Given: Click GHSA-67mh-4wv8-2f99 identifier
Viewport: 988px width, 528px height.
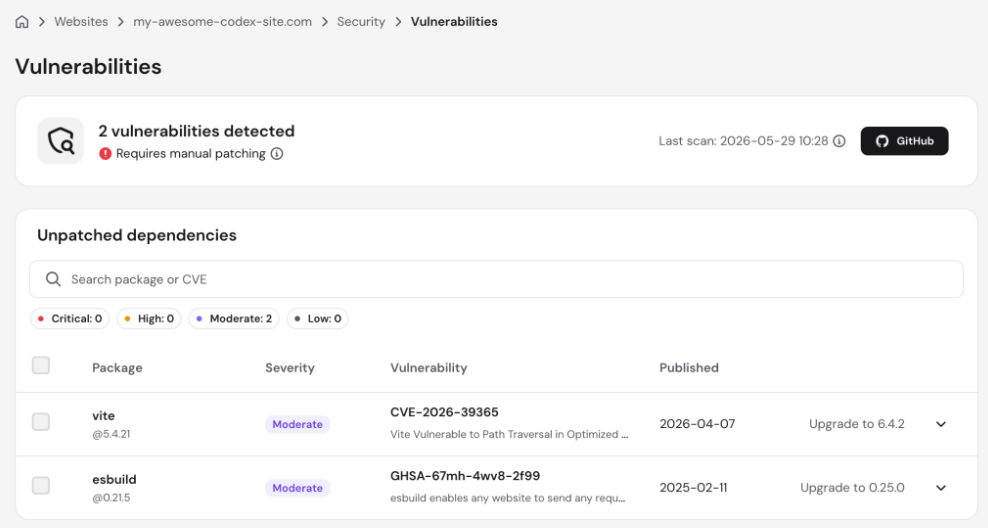Looking at the screenshot, I should [465, 476].
